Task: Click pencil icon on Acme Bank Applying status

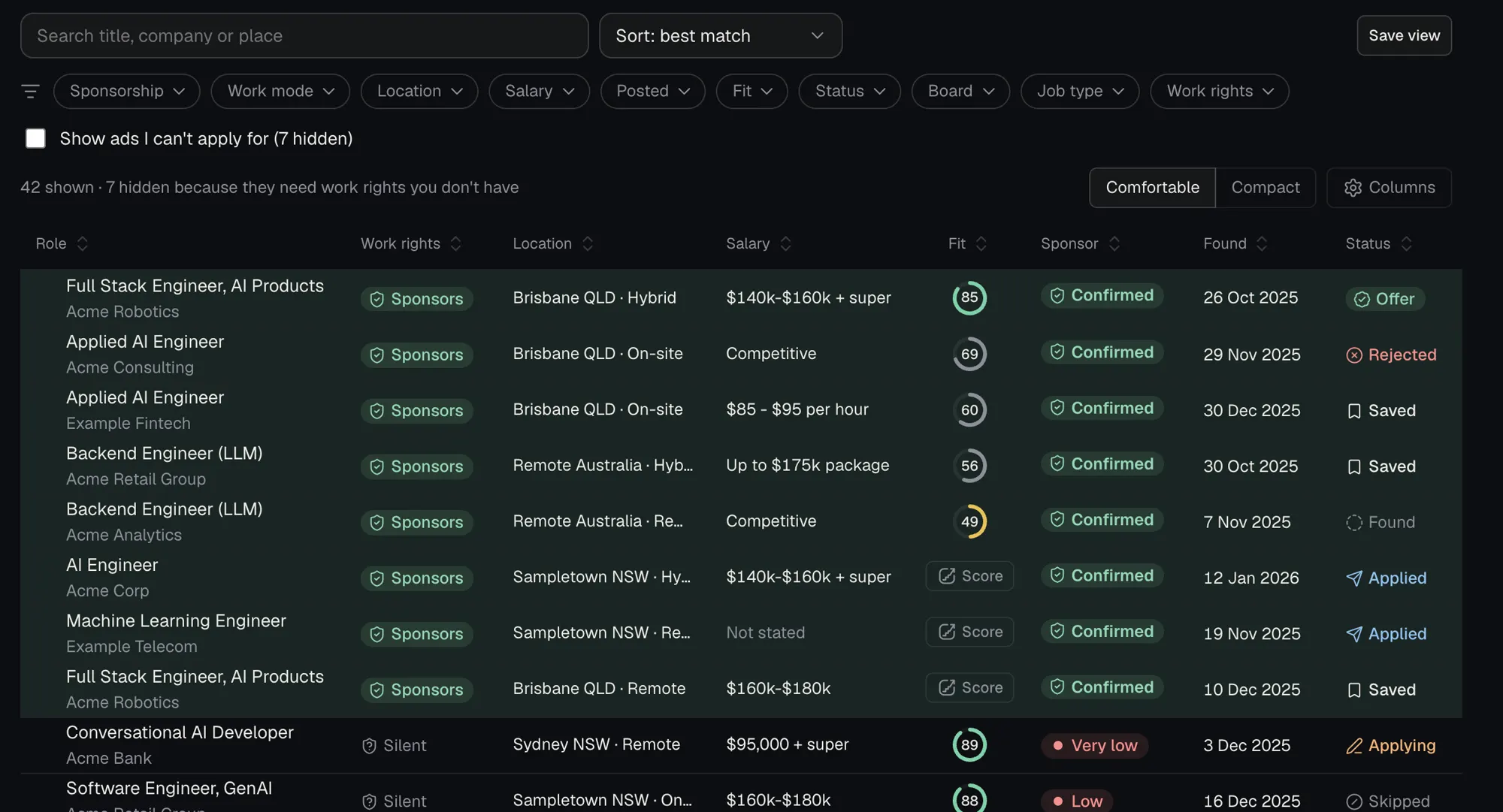Action: 1354,746
